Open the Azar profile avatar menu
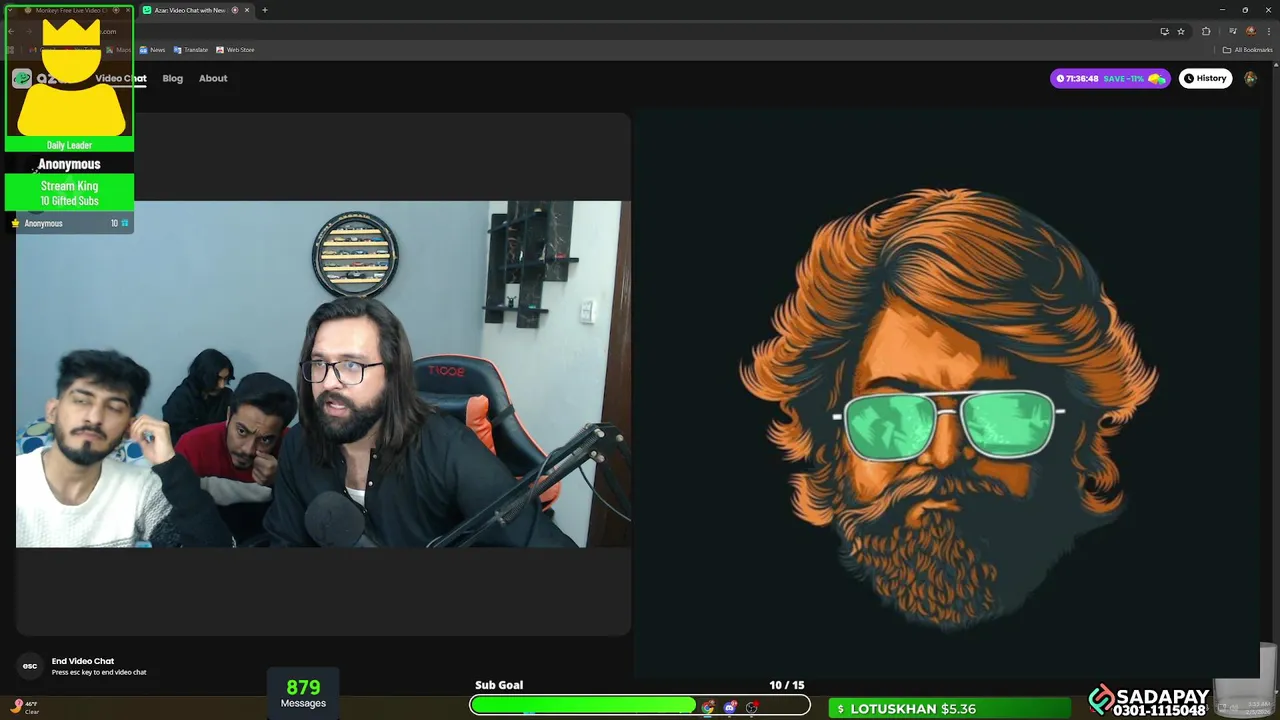 coord(1250,78)
